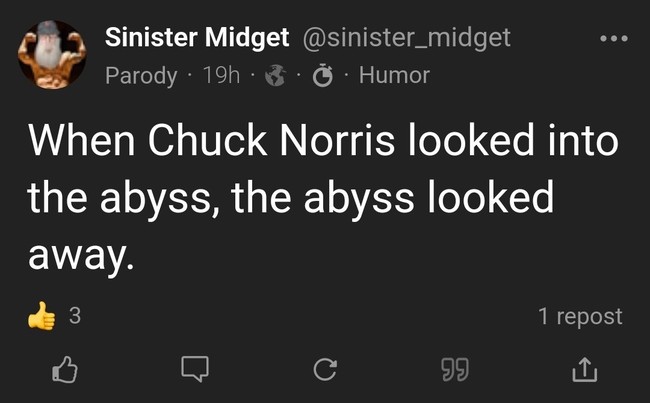Quote this post with the quotation marks icon
Image resolution: width=650 pixels, height=403 pixels.
tap(453, 370)
